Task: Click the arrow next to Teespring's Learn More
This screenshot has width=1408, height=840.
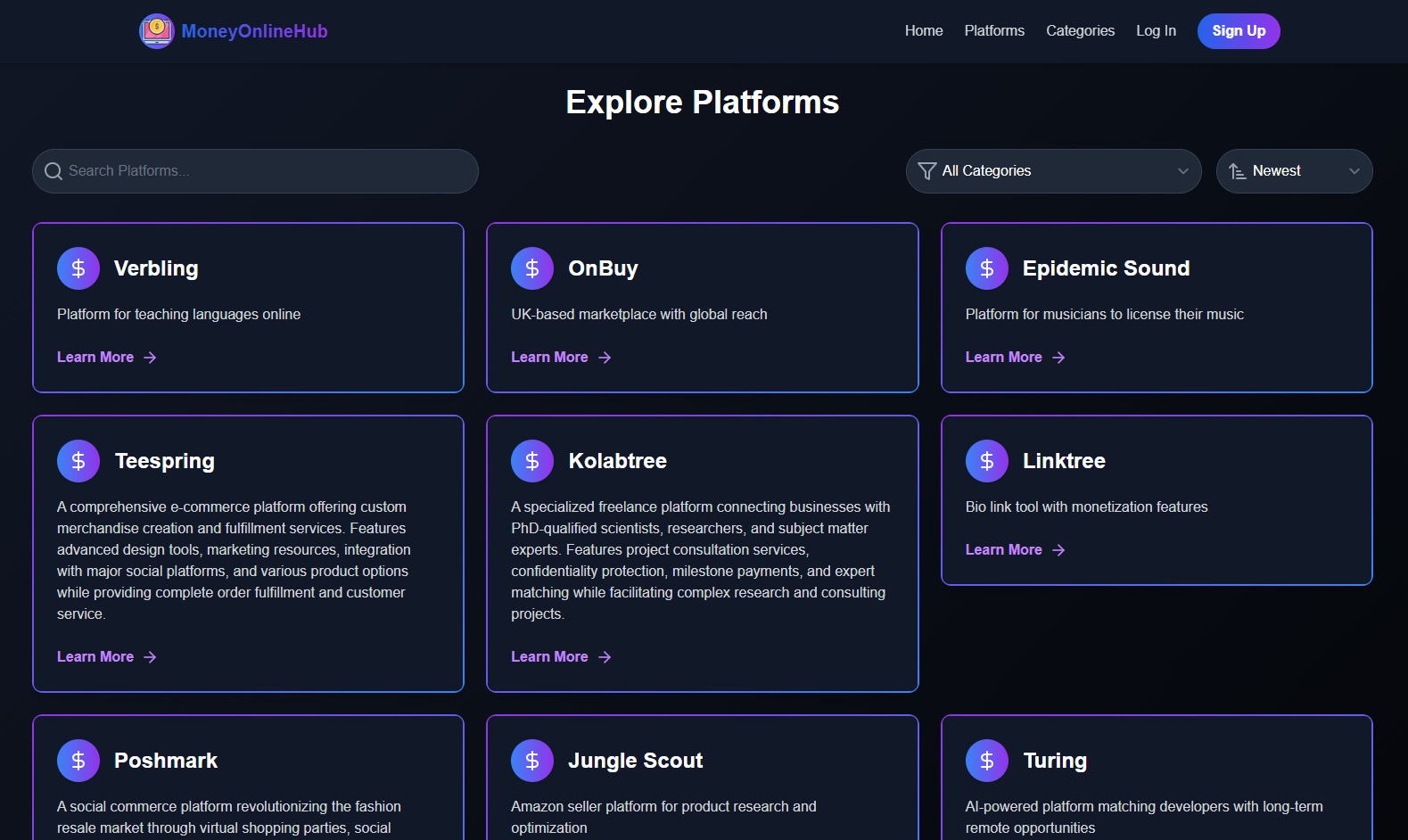Action: 150,657
